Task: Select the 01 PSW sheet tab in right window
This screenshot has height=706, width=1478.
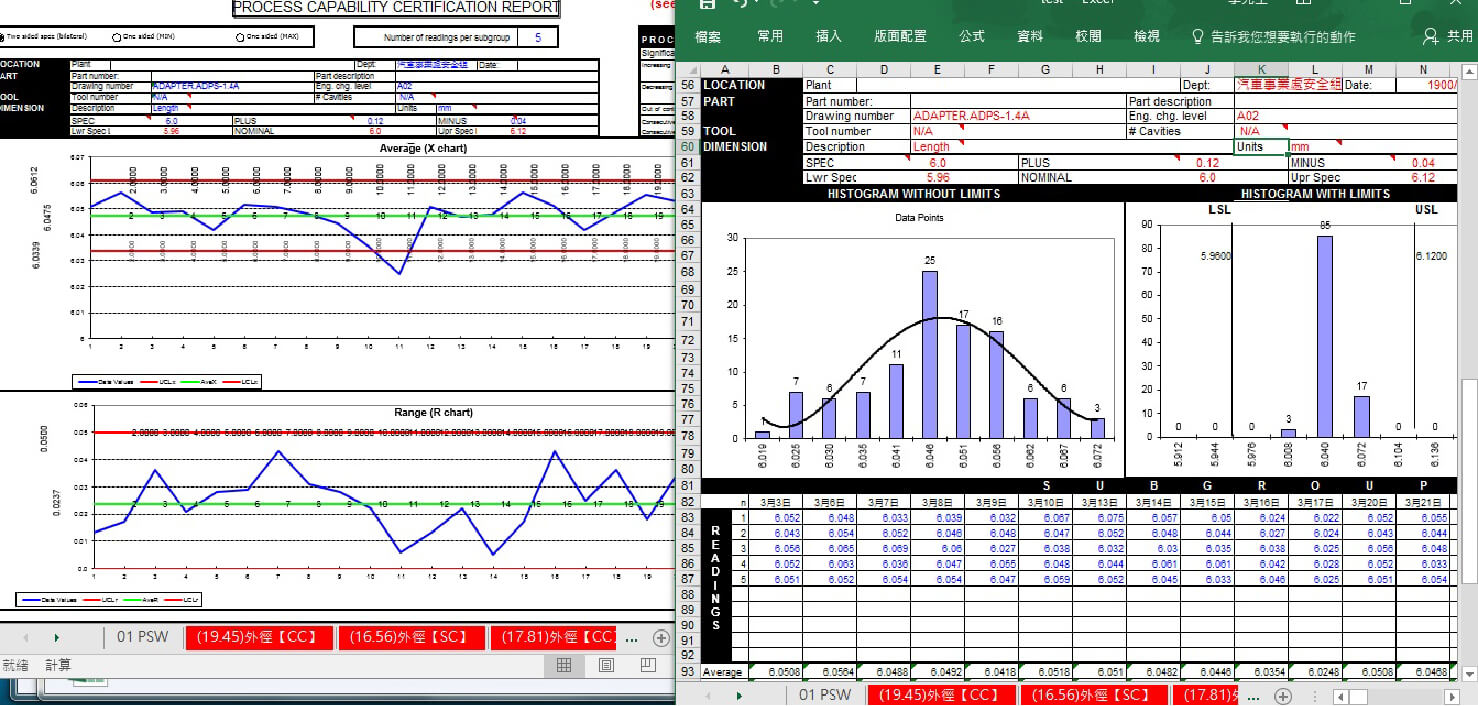Action: click(825, 695)
